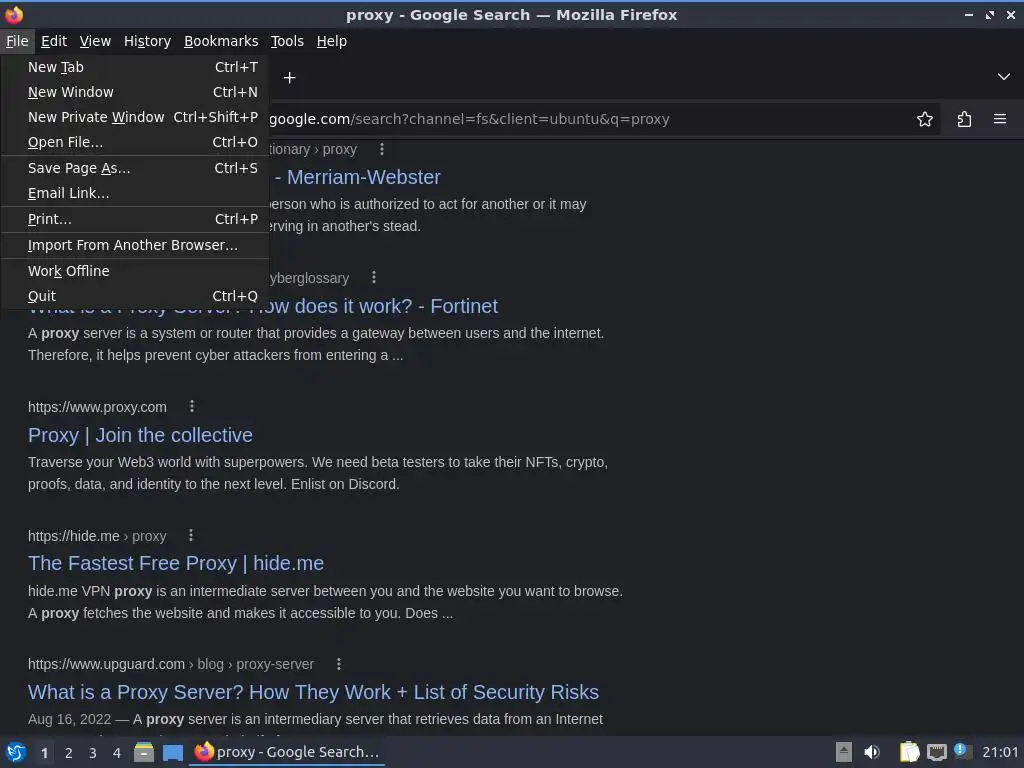This screenshot has width=1024, height=768.
Task: Toggle Work Offline in File menu
Action: 135,271
